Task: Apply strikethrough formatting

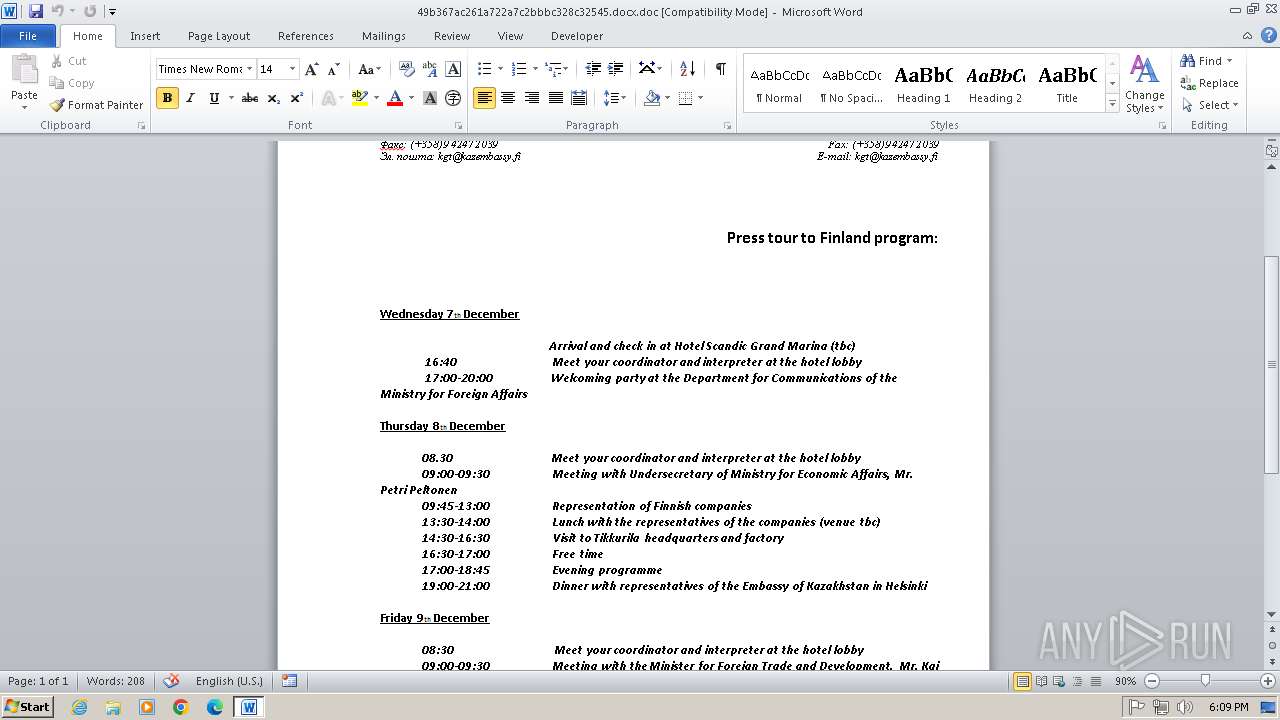Action: (250, 98)
